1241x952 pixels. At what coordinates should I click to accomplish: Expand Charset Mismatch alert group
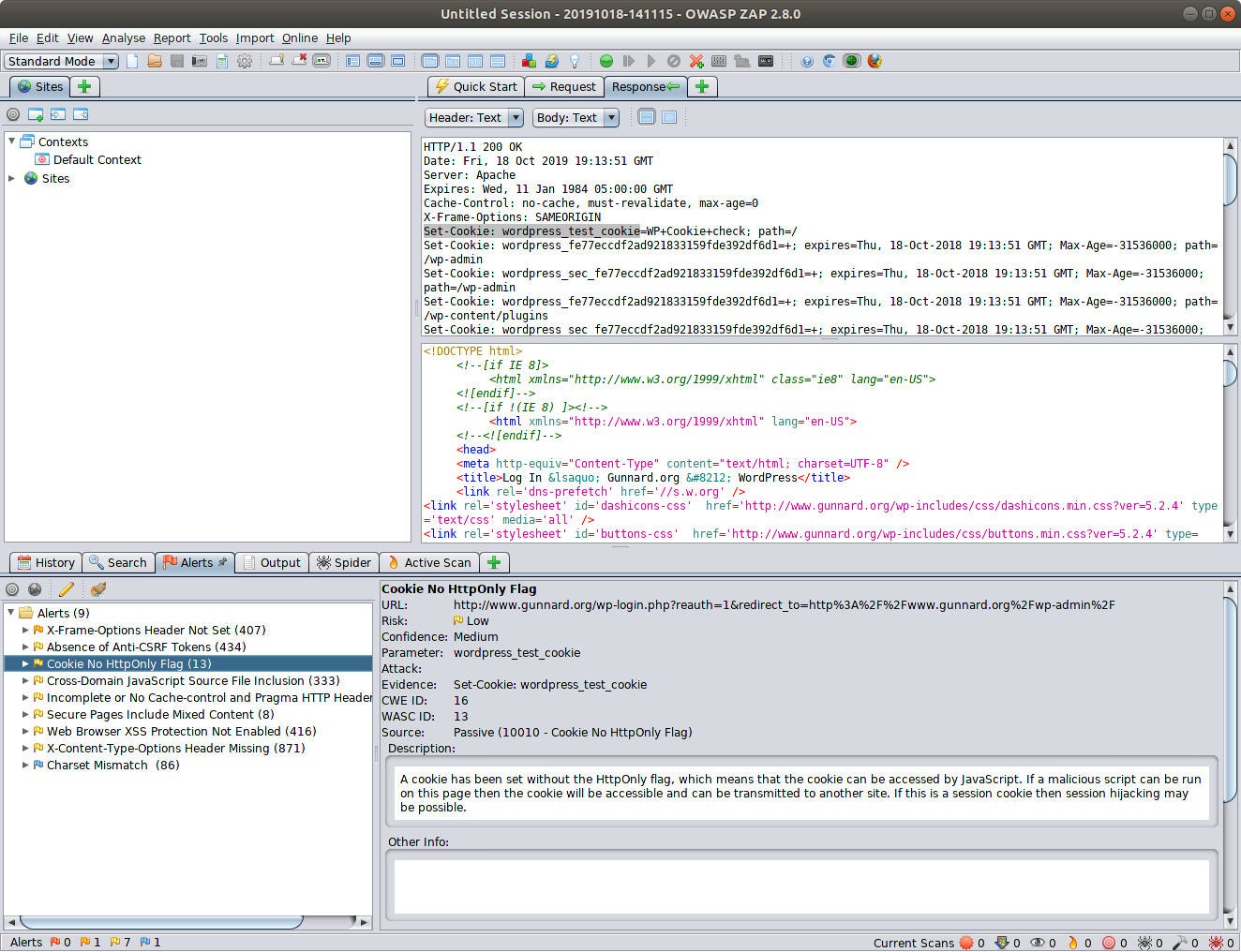click(25, 766)
